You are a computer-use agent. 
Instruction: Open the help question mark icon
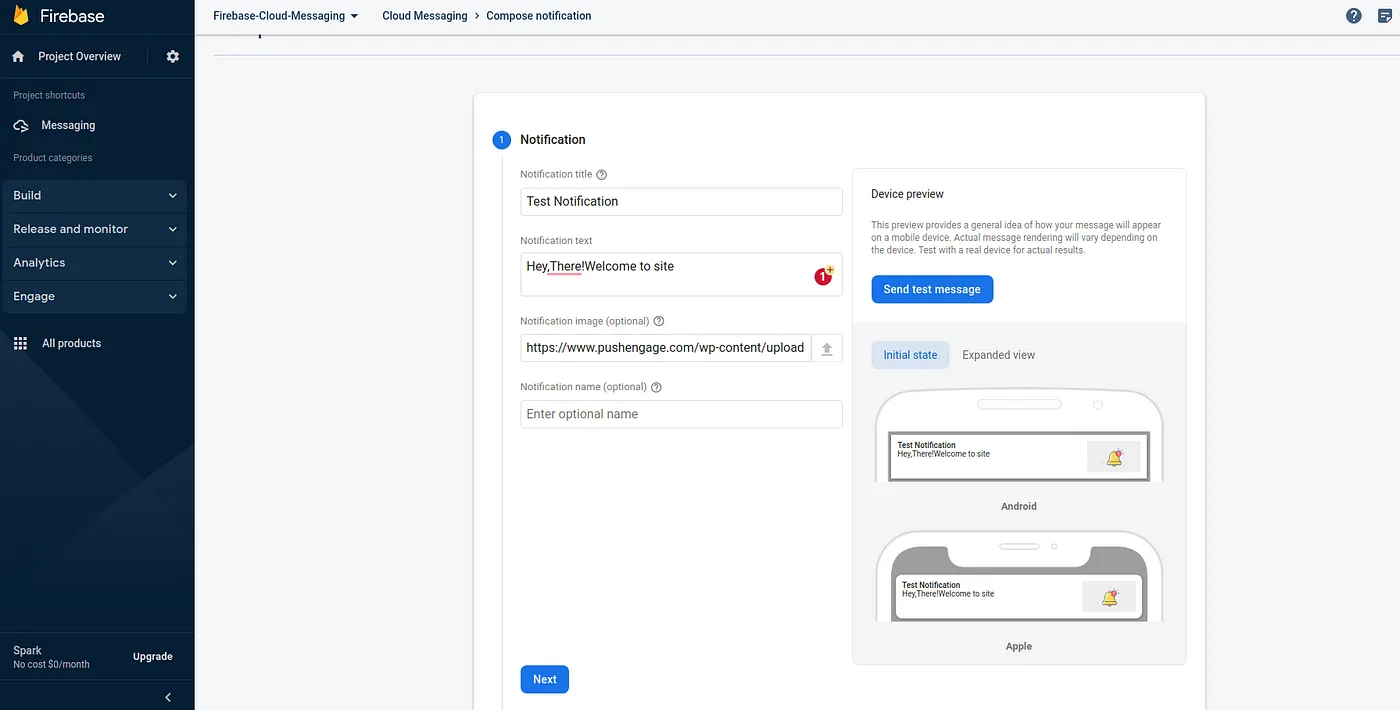tap(1354, 16)
